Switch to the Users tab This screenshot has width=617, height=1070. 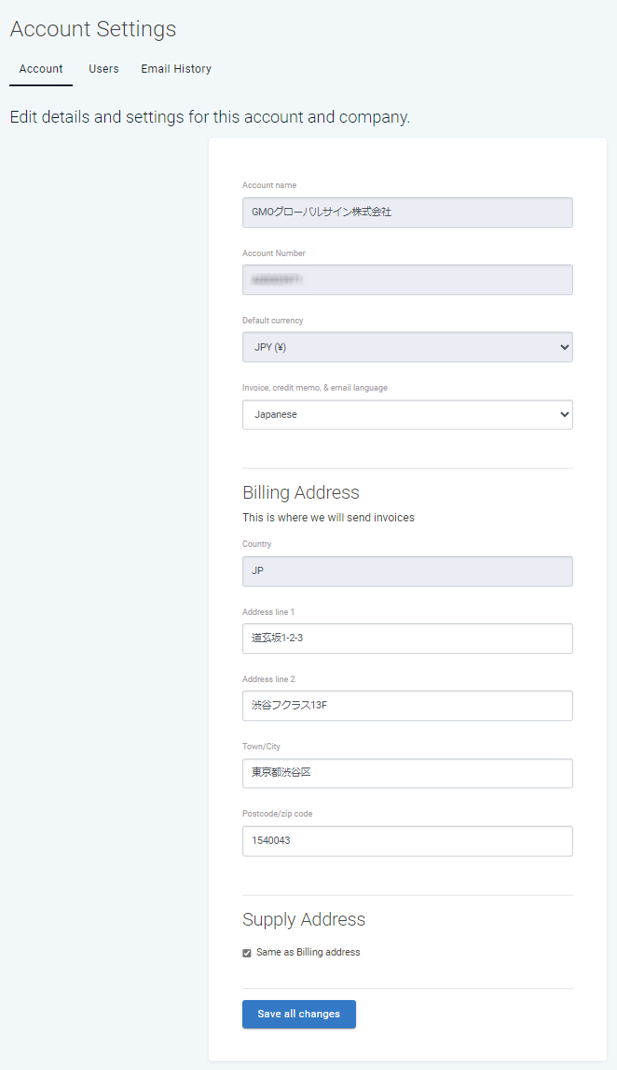103,69
